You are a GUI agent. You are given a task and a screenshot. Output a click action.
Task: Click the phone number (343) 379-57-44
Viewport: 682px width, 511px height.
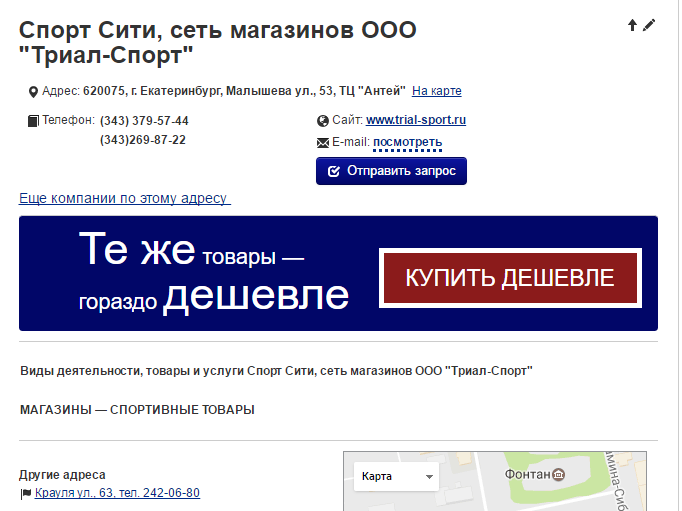coord(144,120)
